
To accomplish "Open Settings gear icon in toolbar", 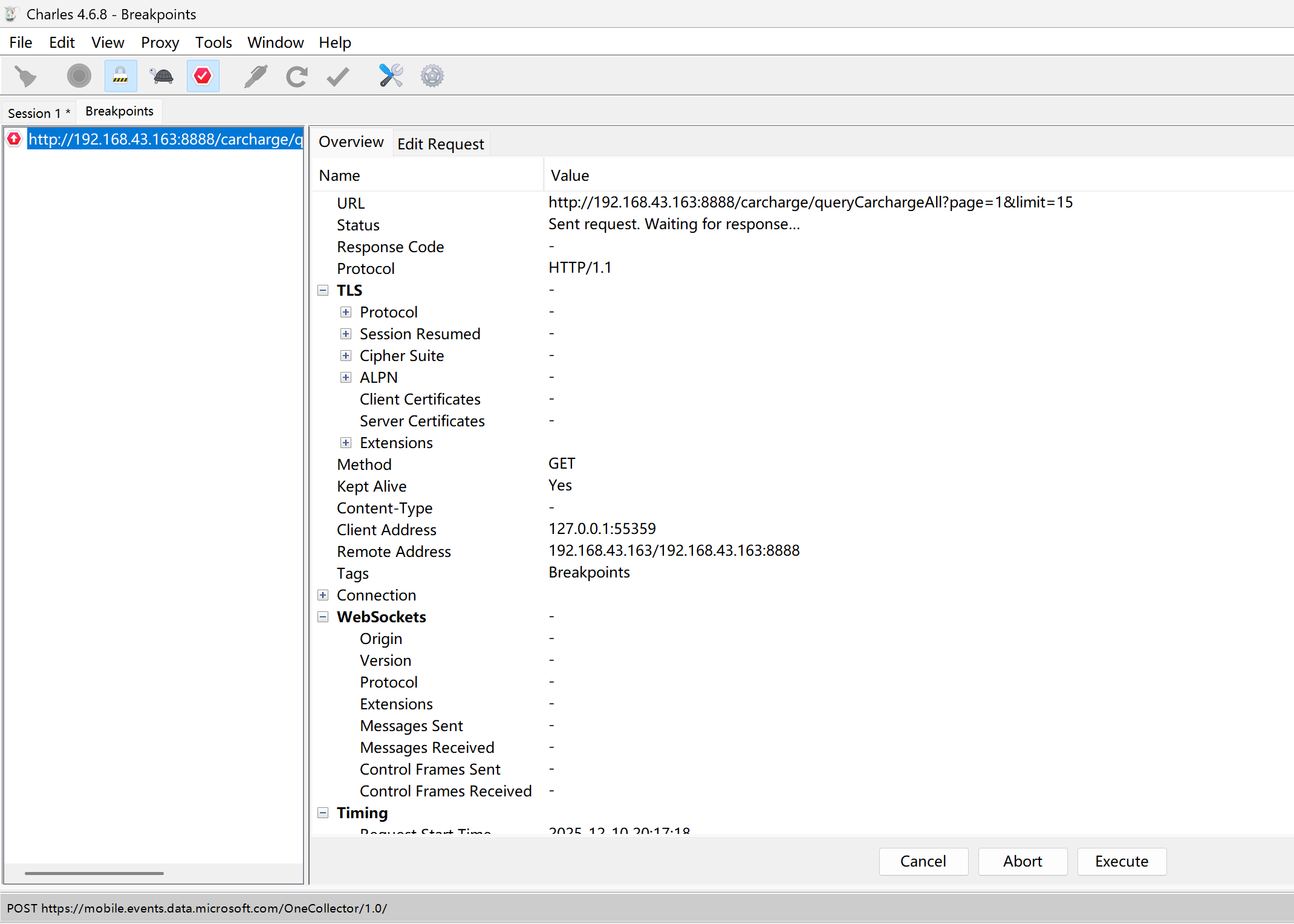I will 432,76.
